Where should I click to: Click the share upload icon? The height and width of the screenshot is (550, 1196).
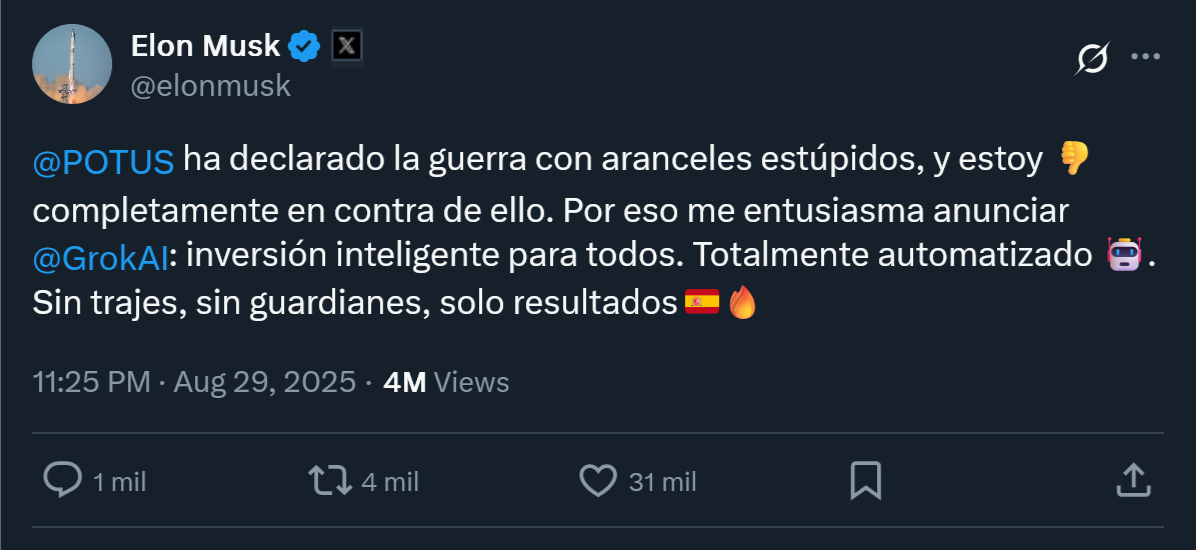pos(1131,480)
